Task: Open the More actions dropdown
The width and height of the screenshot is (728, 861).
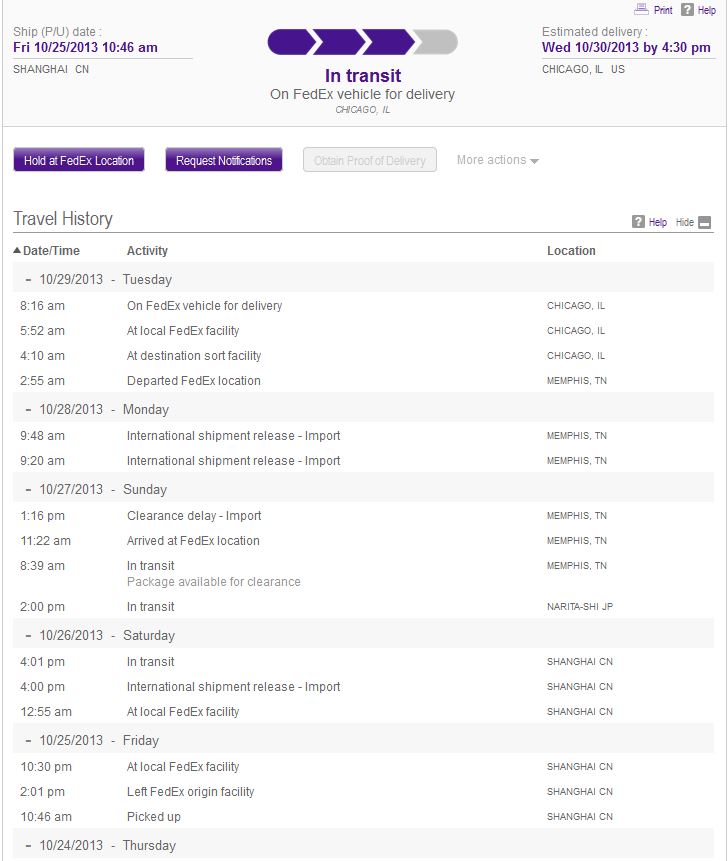Action: pyautogui.click(x=497, y=160)
